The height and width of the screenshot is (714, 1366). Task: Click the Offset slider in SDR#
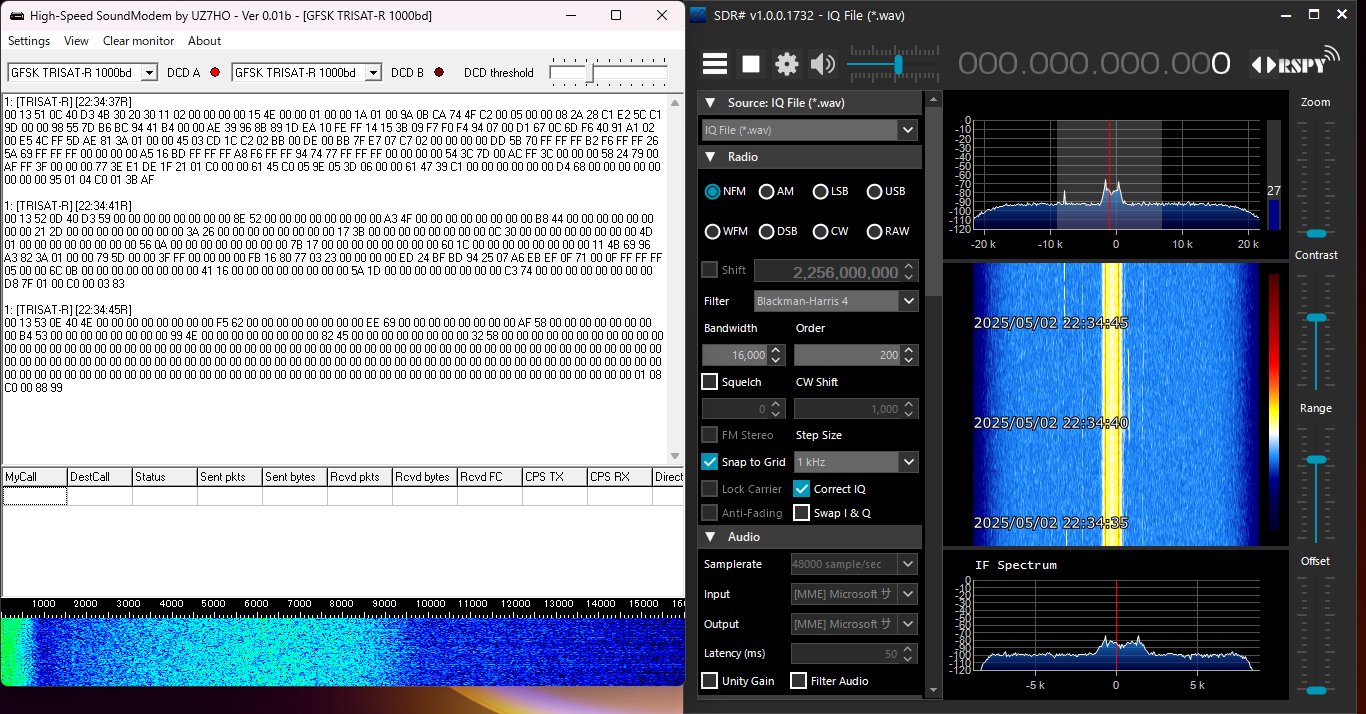(x=1316, y=635)
